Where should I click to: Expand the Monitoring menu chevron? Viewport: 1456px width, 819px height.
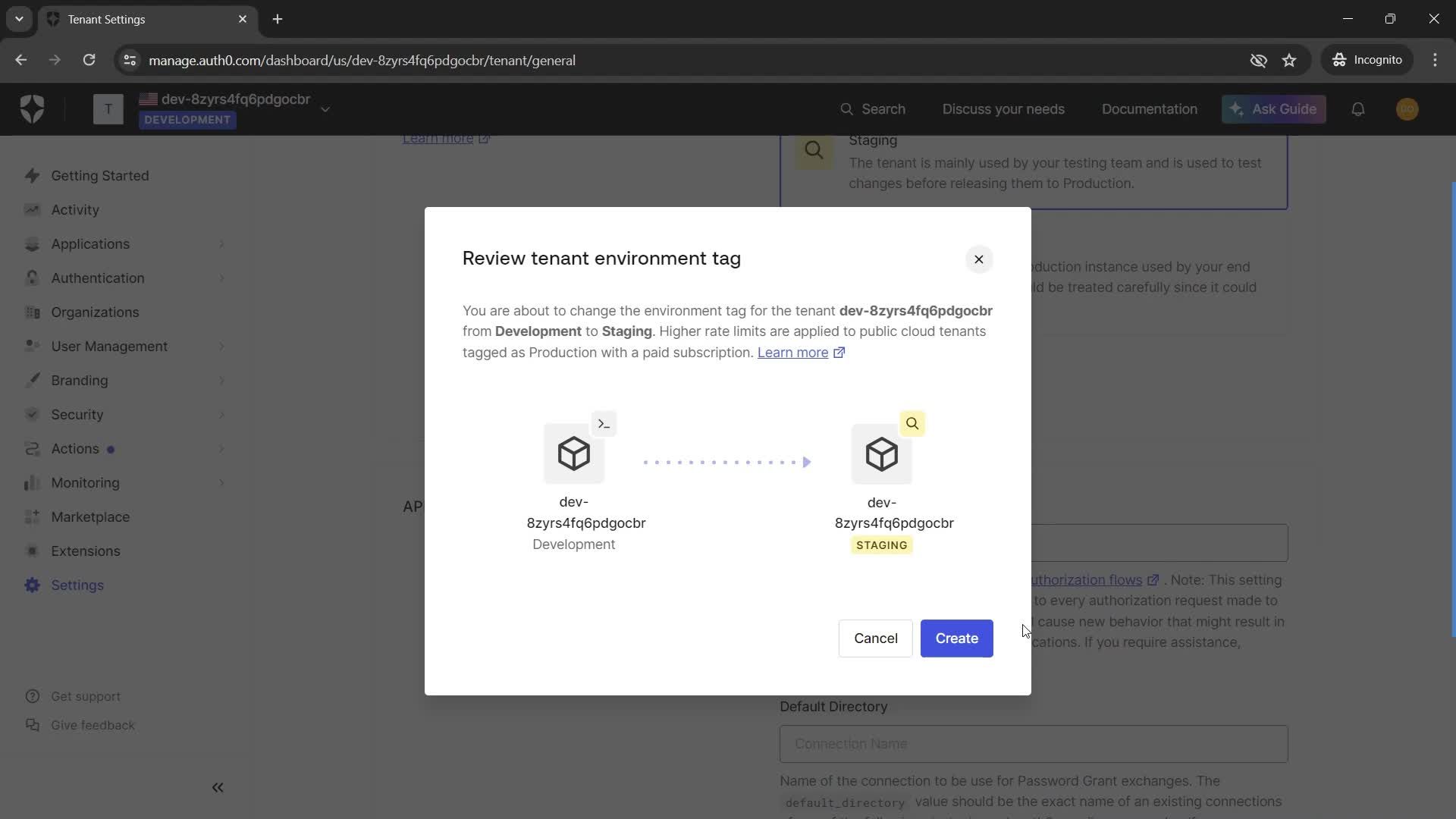tap(221, 483)
